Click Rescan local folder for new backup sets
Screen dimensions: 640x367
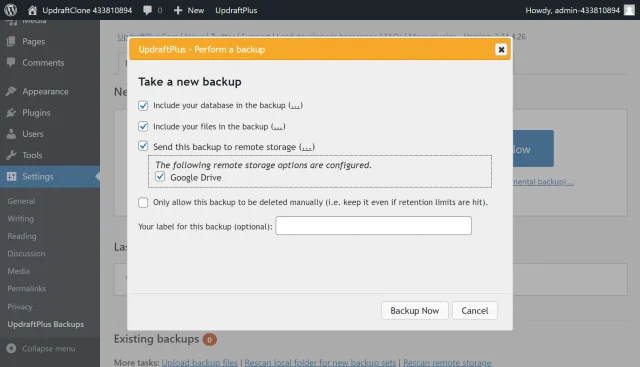coord(320,363)
